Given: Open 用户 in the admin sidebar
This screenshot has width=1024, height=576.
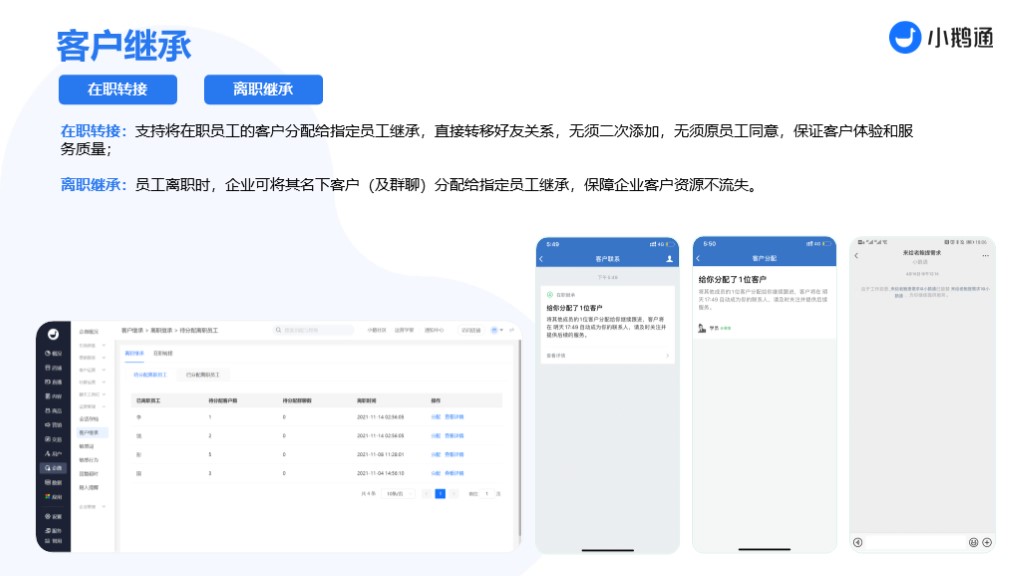Looking at the screenshot, I should pos(54,454).
